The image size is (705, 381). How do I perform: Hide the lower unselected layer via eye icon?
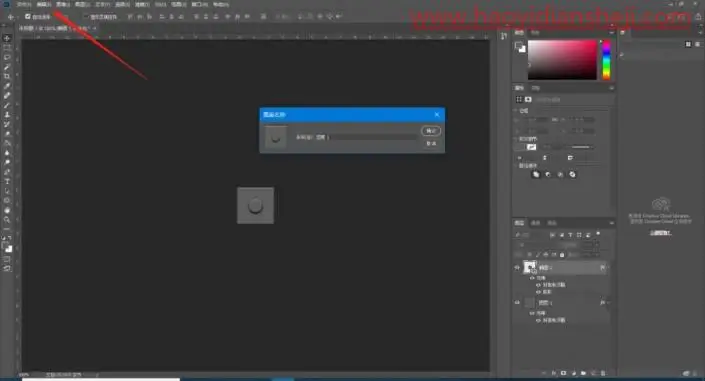tap(517, 302)
